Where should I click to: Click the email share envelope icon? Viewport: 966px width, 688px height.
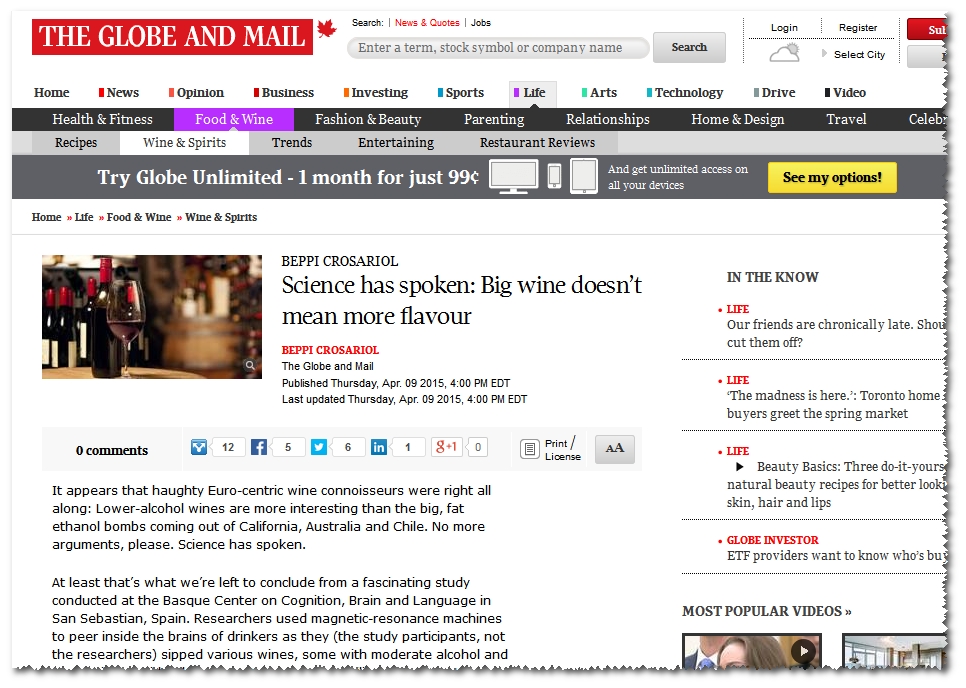[x=198, y=447]
